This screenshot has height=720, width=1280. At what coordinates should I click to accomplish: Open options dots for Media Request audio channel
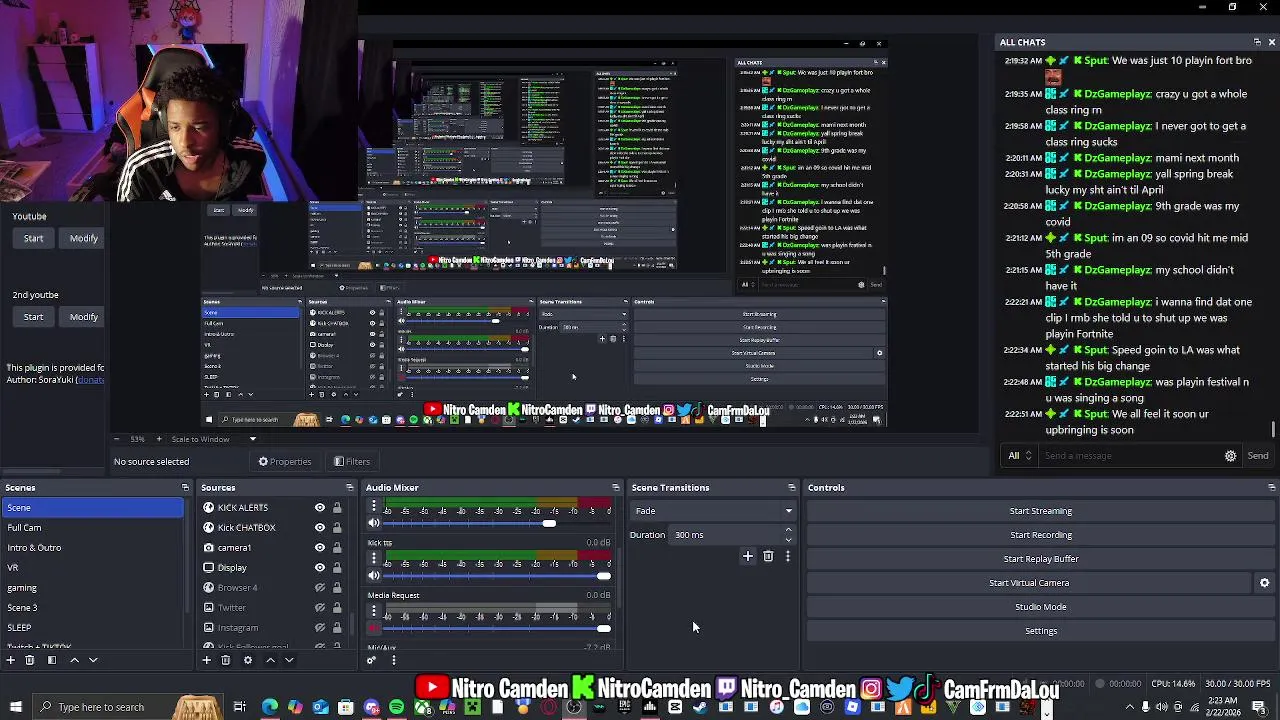(x=374, y=610)
